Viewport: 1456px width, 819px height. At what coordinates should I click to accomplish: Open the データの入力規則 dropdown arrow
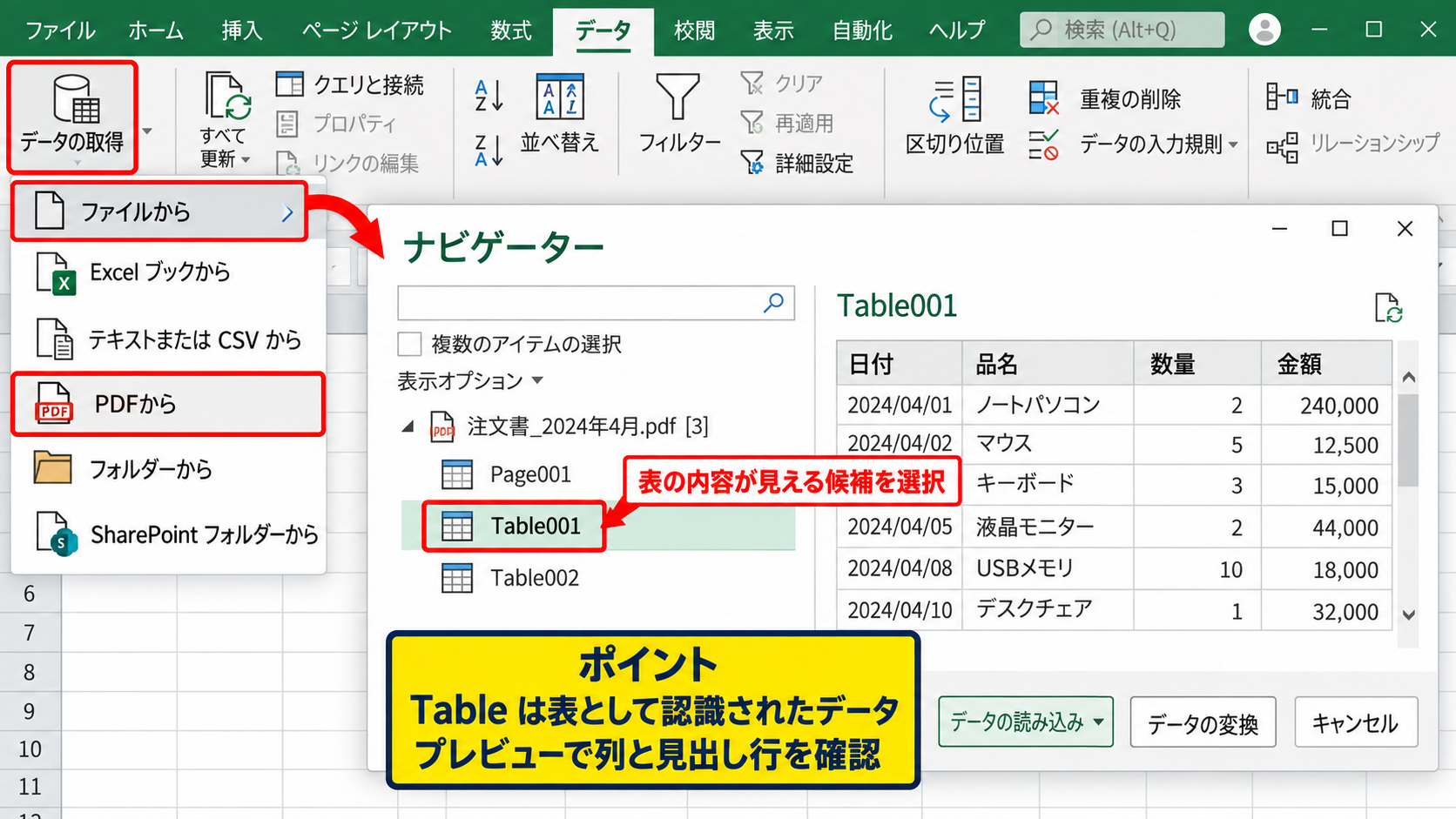[1233, 145]
